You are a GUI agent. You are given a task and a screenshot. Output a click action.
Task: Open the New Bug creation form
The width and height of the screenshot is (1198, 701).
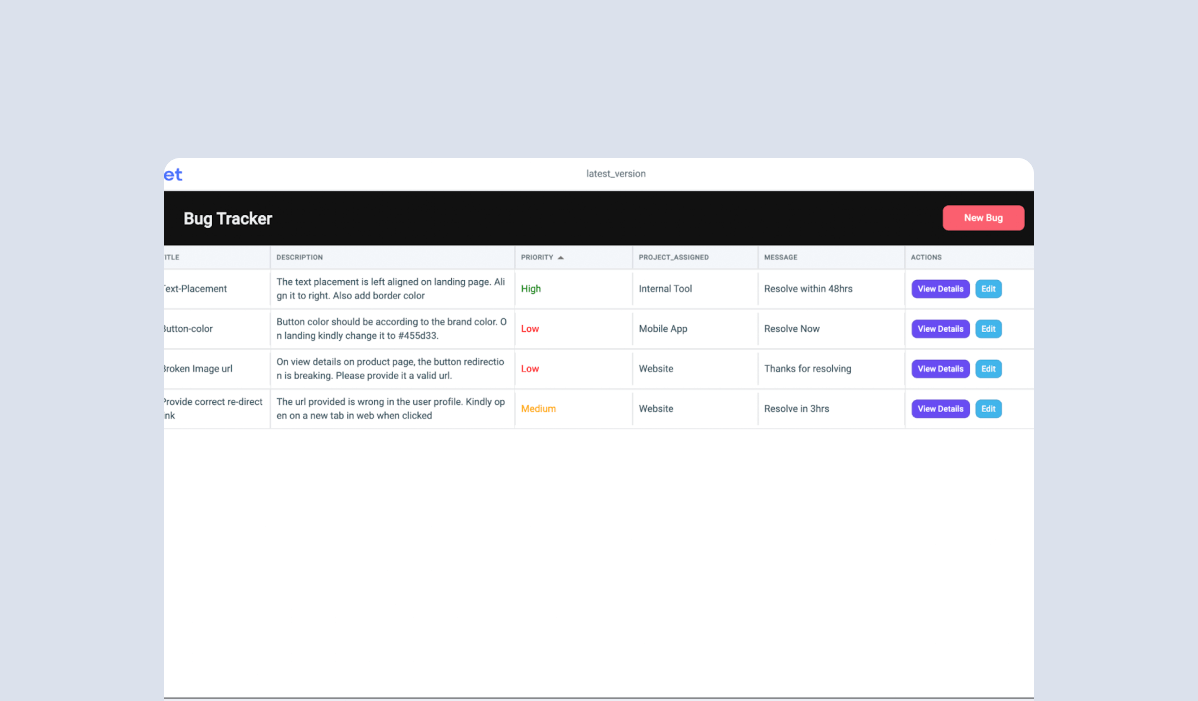[983, 217]
